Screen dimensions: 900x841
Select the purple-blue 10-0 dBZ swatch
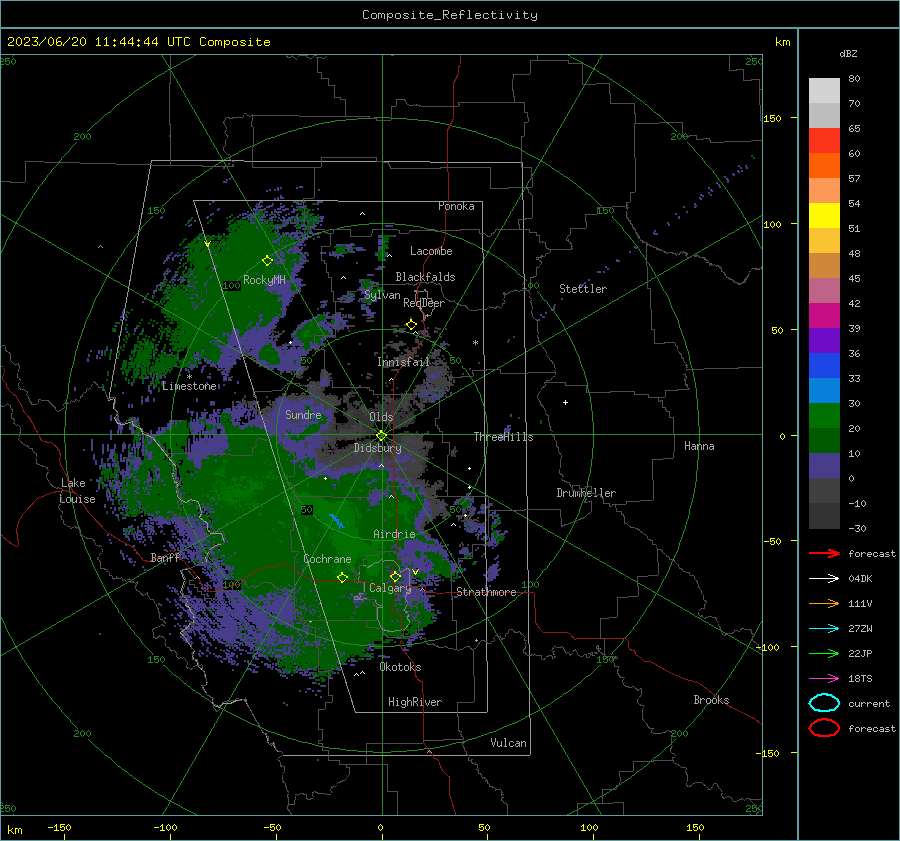pyautogui.click(x=824, y=466)
